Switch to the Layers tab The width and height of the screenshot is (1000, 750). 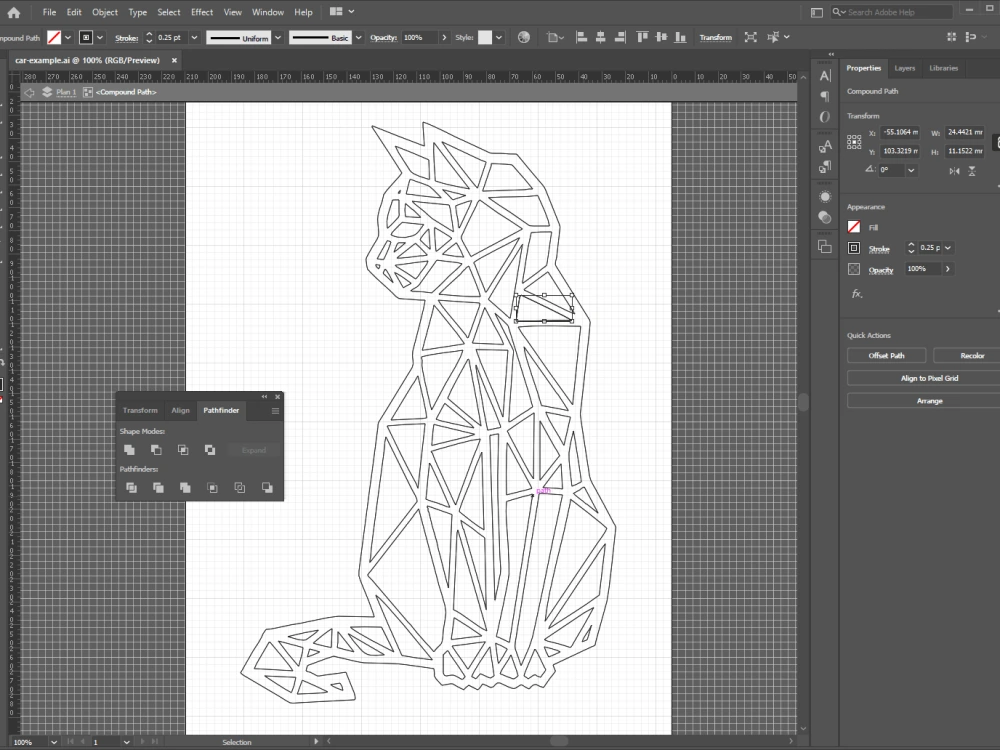(x=905, y=68)
